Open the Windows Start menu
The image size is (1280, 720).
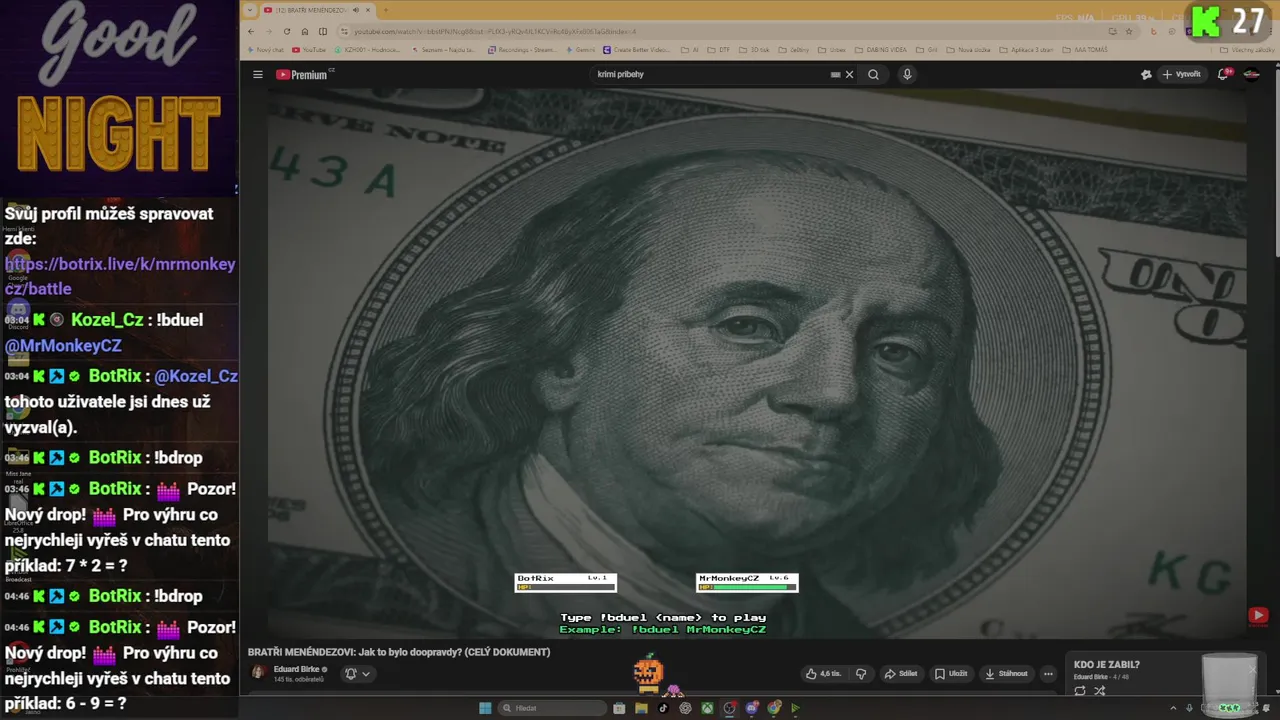(485, 708)
